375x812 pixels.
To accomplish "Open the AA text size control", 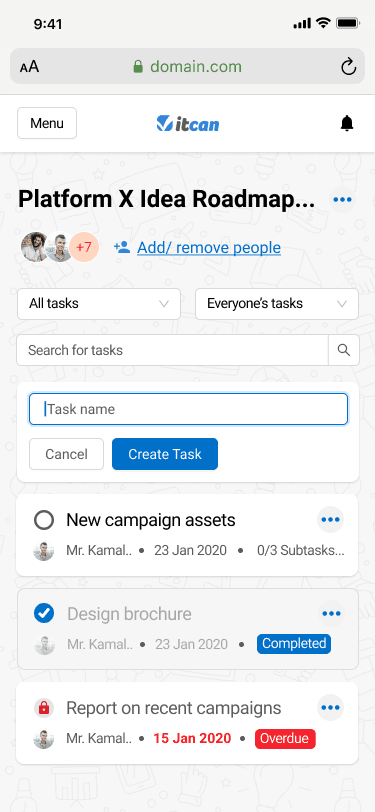I will coord(30,67).
